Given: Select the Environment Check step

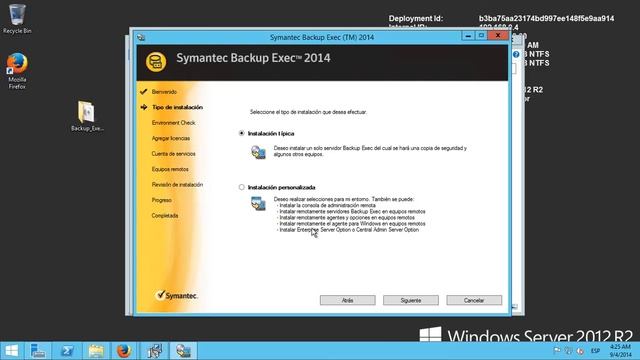Looking at the screenshot, I should (173, 123).
